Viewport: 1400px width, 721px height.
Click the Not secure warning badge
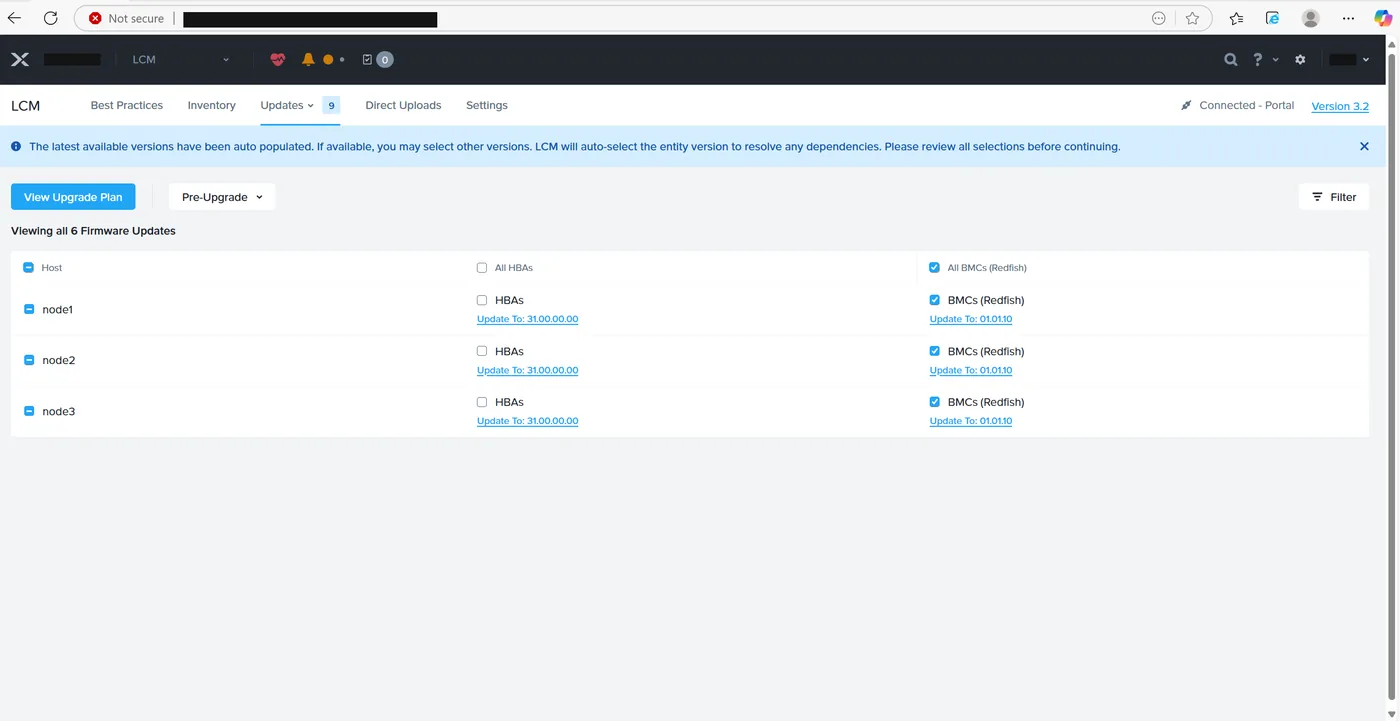[126, 18]
